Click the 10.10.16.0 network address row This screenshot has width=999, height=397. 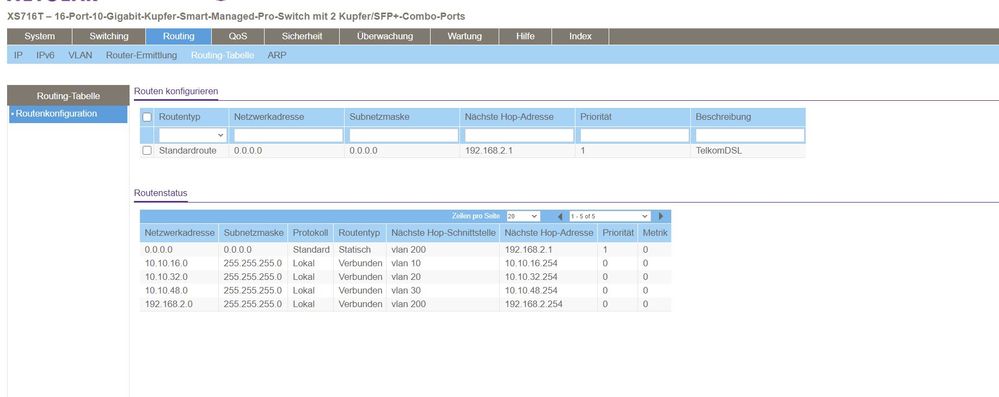[166, 263]
